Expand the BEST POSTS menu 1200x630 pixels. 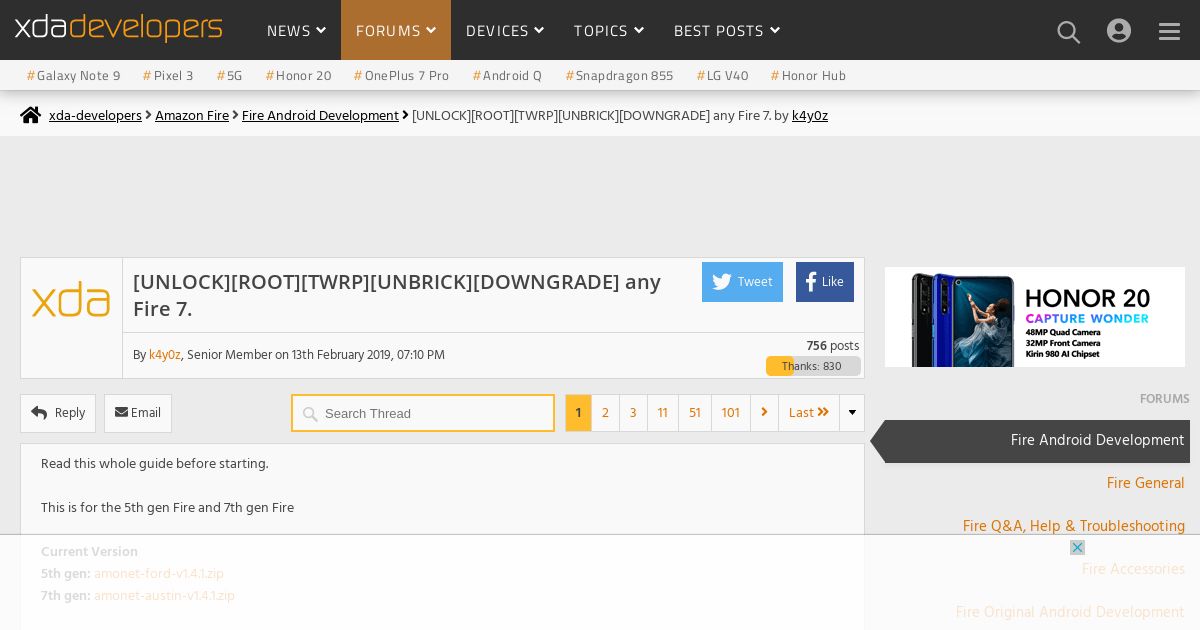click(727, 31)
